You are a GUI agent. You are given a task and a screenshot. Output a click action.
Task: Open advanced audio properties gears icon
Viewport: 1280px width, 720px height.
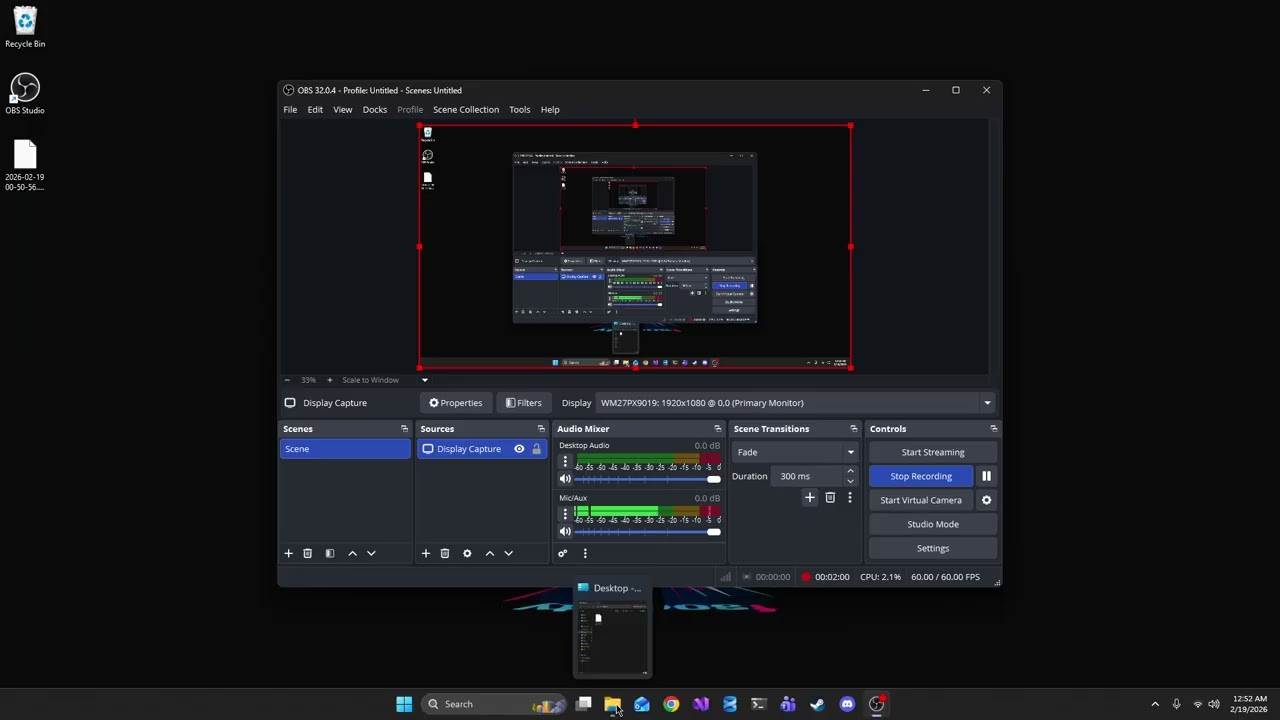[x=563, y=553]
